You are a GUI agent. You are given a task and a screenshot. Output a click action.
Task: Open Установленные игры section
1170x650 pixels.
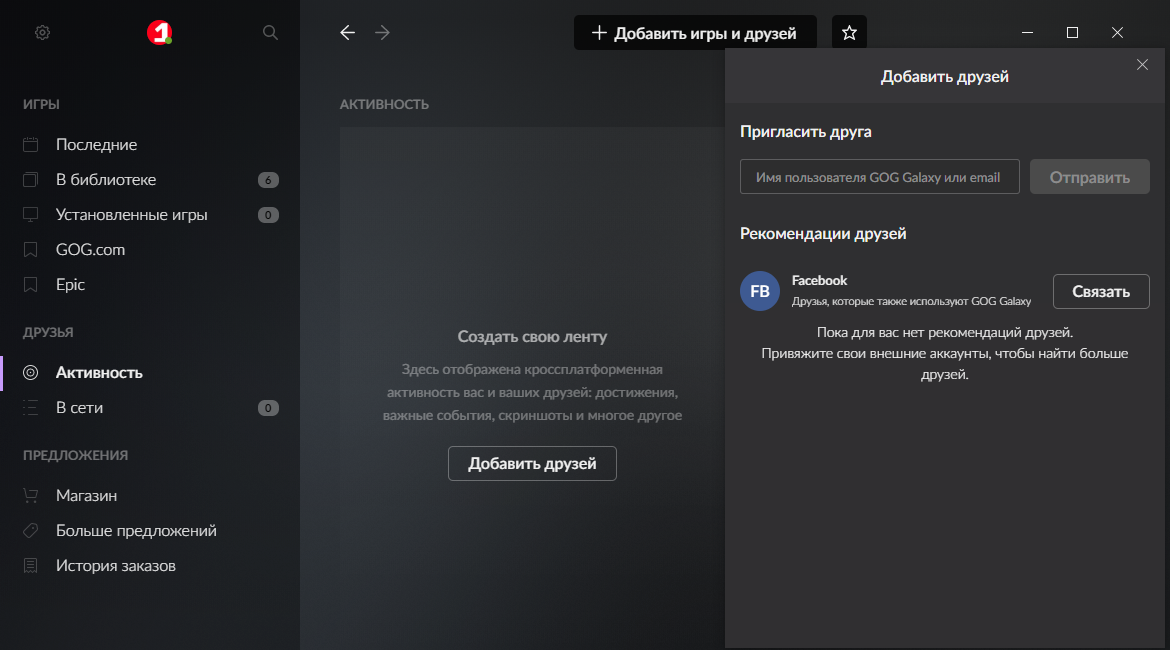tap(131, 215)
